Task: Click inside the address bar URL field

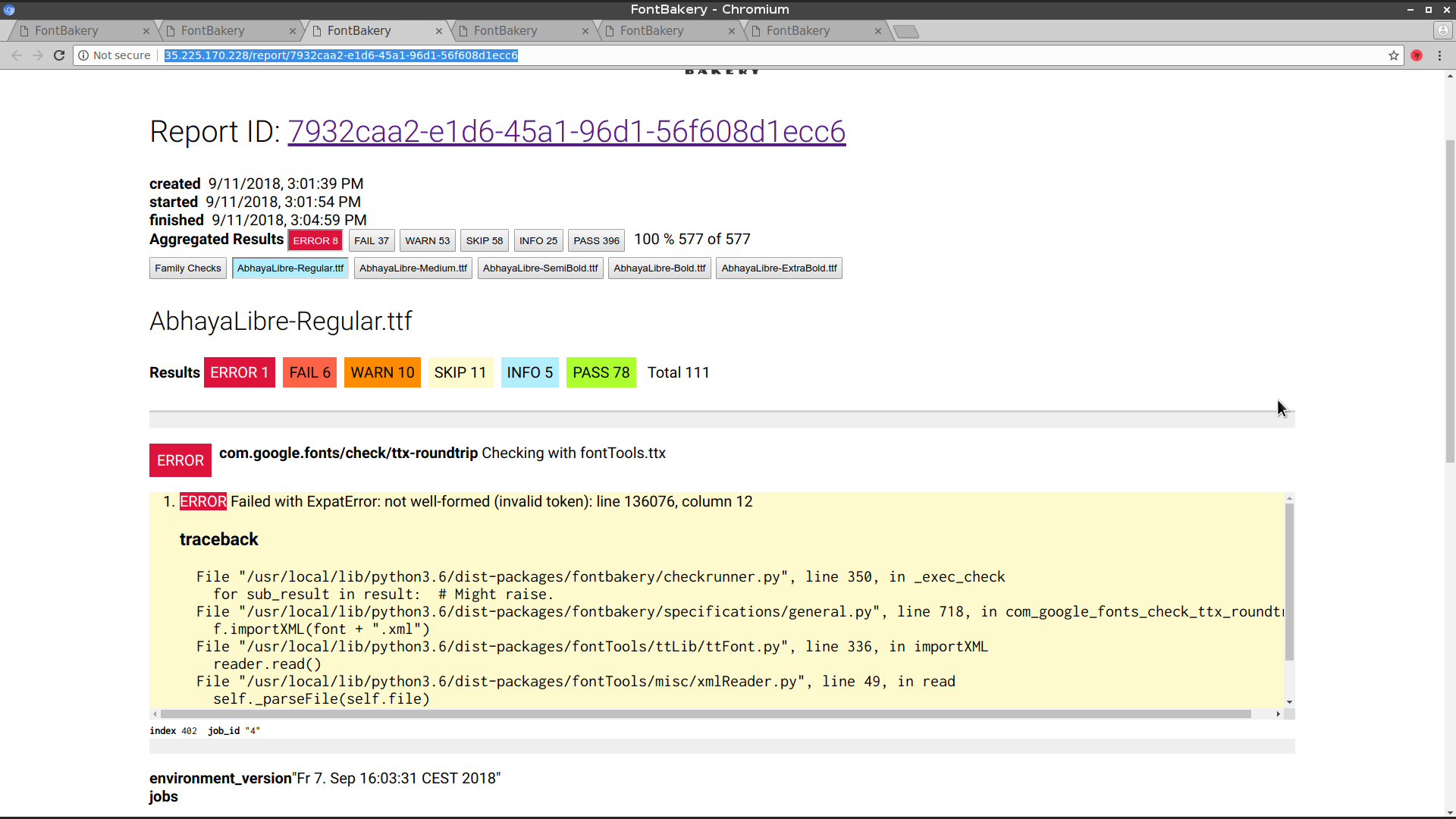Action: 341,55
